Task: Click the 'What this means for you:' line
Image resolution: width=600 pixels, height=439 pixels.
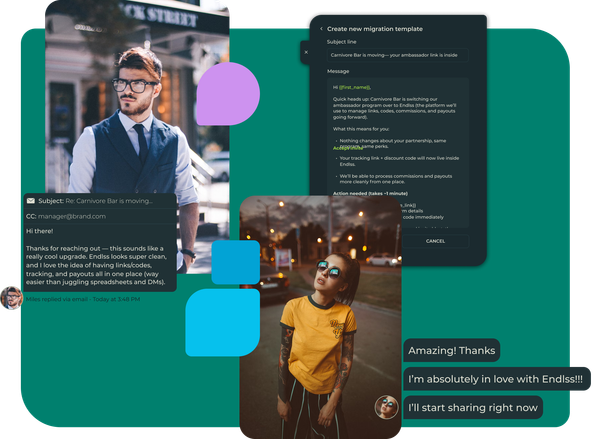Action: [x=361, y=129]
